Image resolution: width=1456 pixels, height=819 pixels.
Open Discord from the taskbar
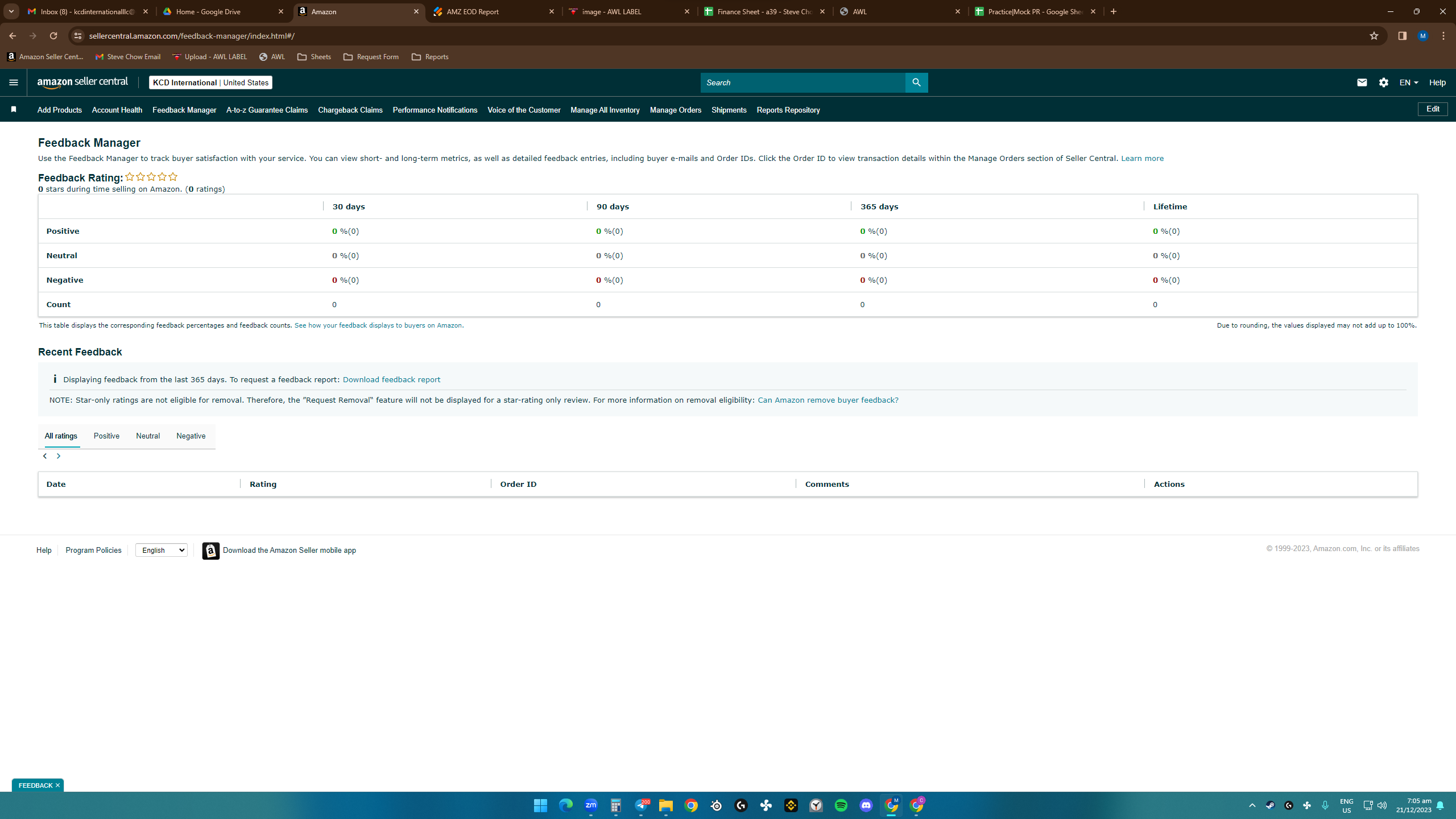pos(866,805)
